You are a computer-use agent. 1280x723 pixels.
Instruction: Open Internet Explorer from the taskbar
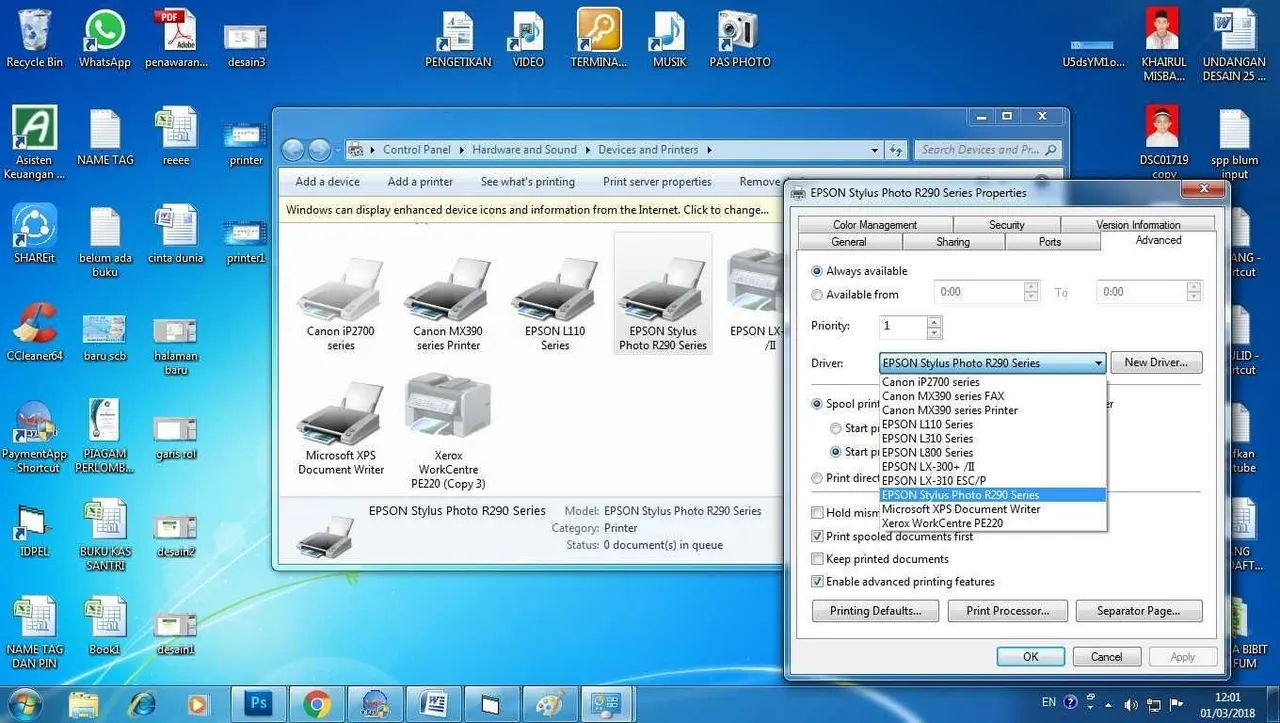click(x=142, y=703)
